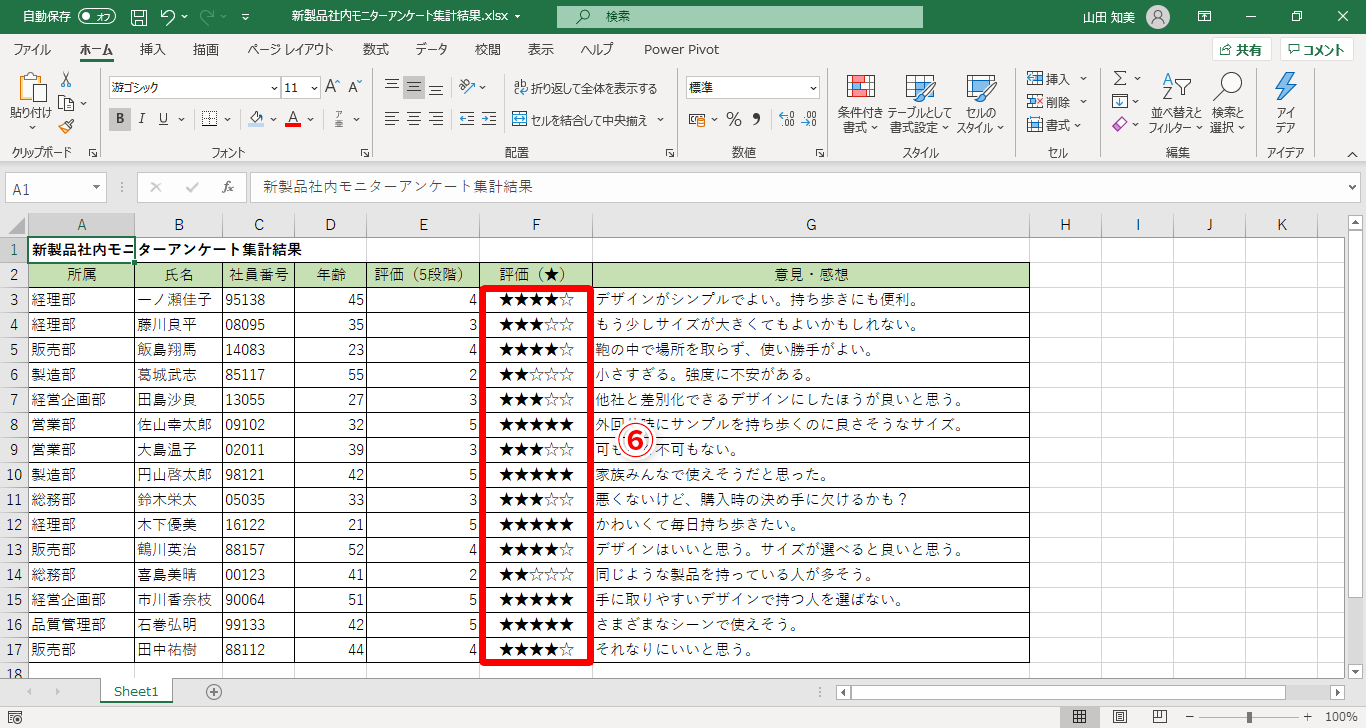Viewport: 1366px width, 728px height.
Task: Toggle the AutoSave (自動保存) switch
Action: (96, 17)
